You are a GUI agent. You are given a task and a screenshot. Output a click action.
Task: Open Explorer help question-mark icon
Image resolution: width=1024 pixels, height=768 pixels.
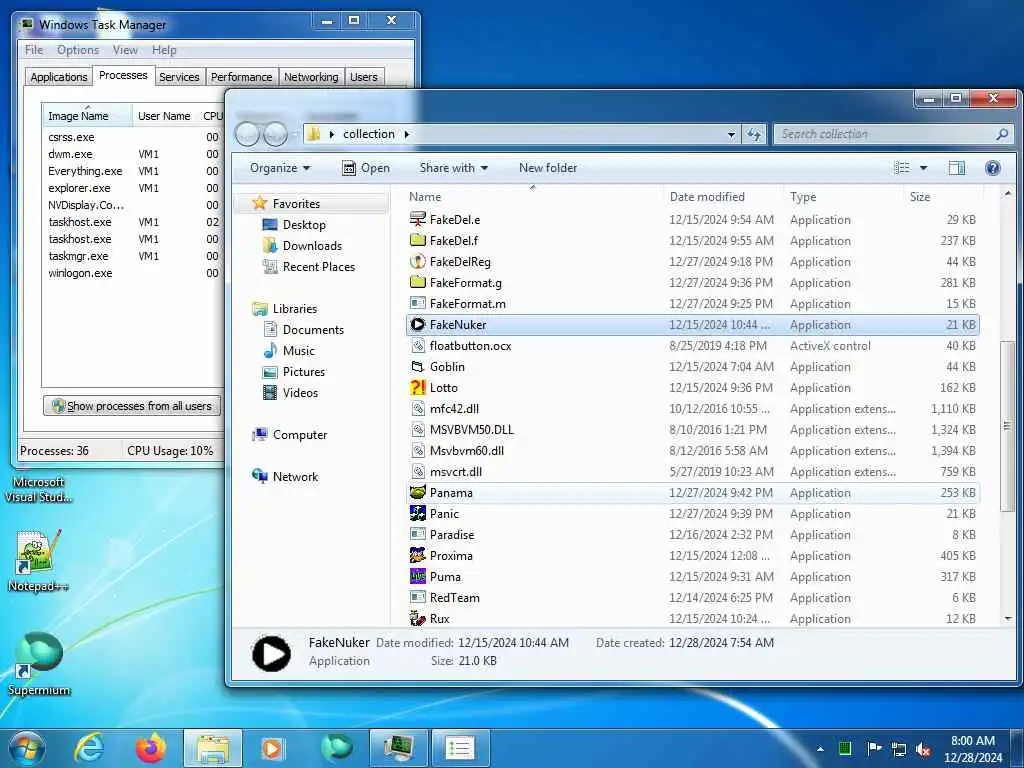[993, 168]
